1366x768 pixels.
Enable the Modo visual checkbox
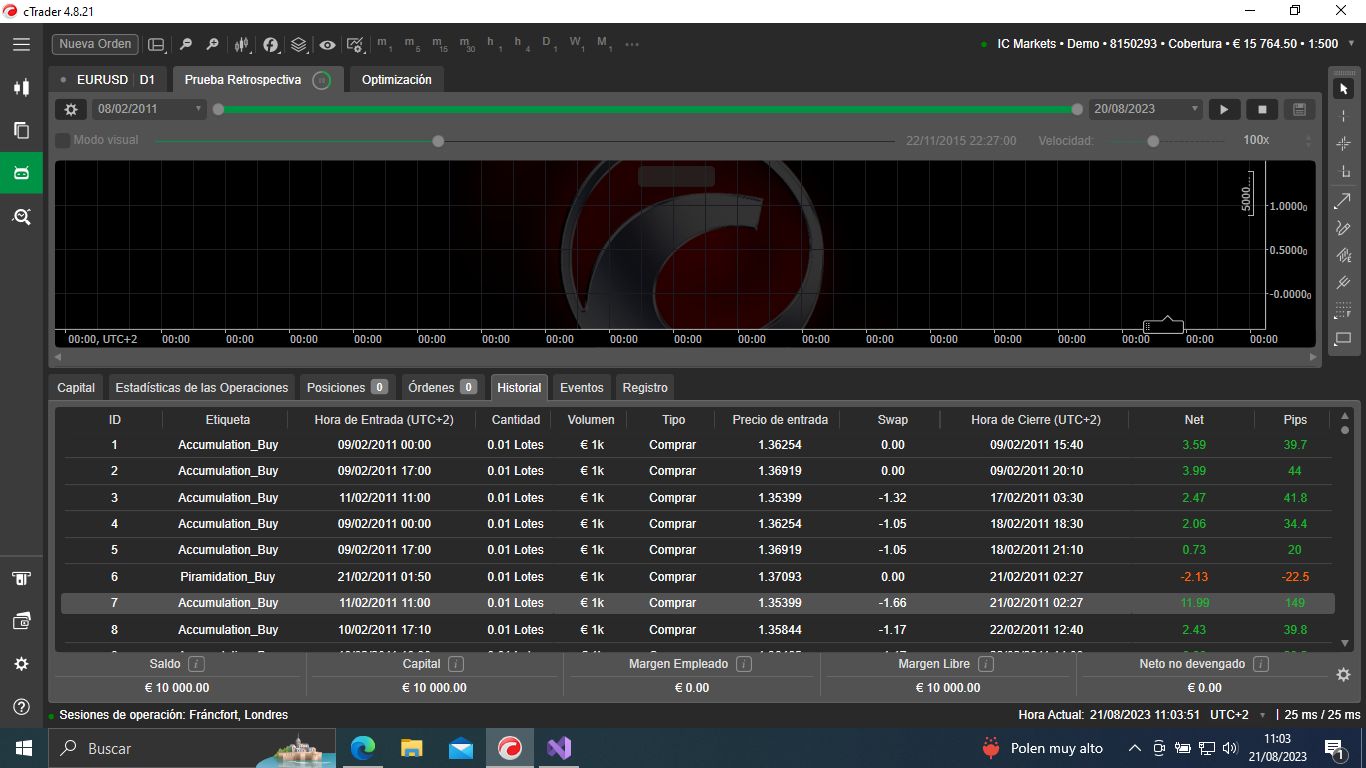tap(62, 141)
